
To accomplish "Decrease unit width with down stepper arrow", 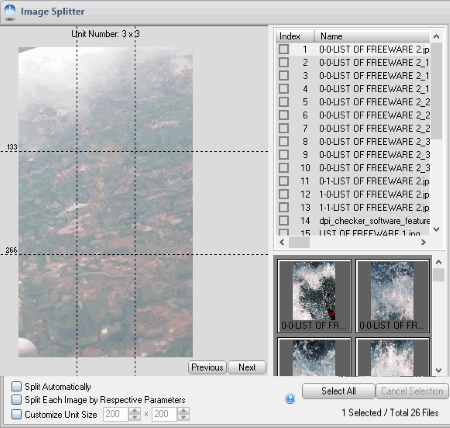I will [x=135, y=417].
